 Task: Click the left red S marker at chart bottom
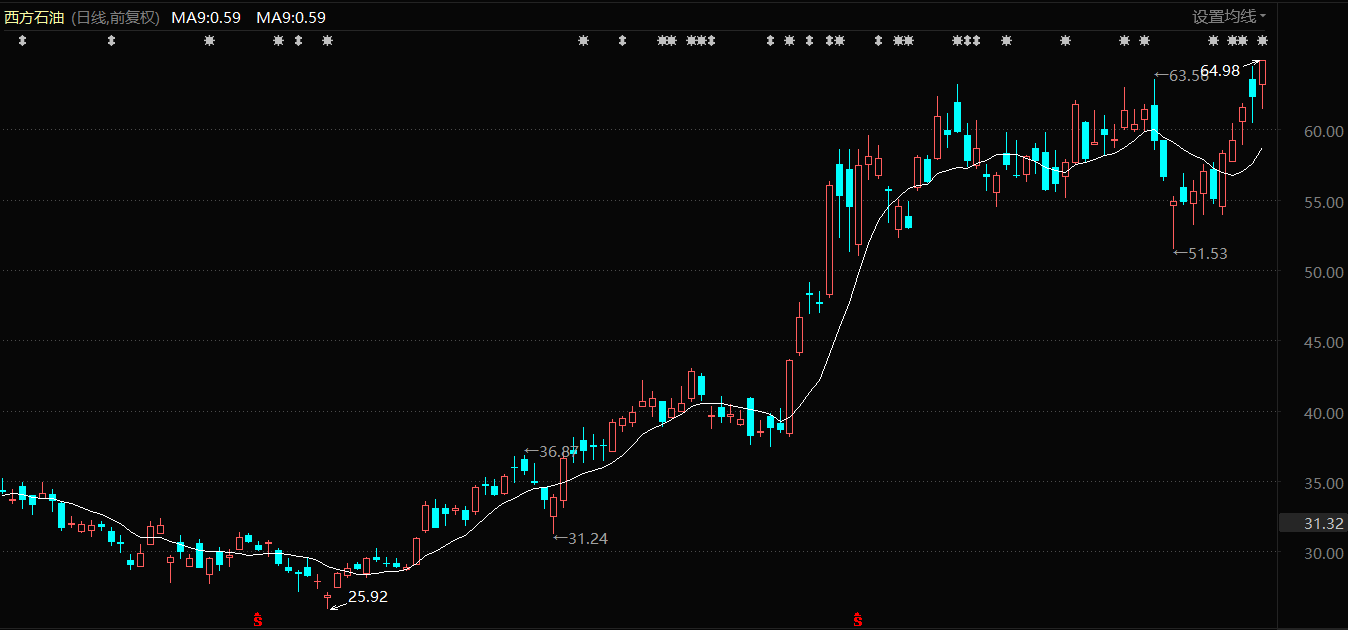pyautogui.click(x=257, y=621)
